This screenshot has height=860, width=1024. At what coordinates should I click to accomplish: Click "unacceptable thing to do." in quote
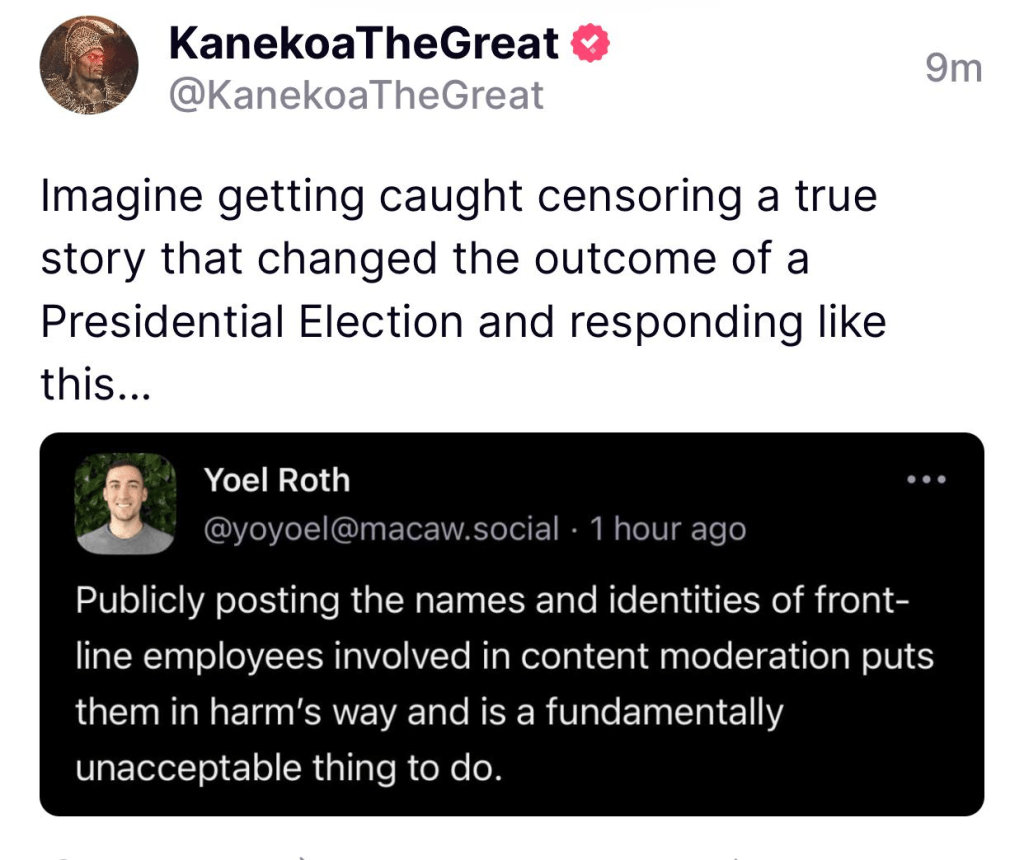[287, 768]
